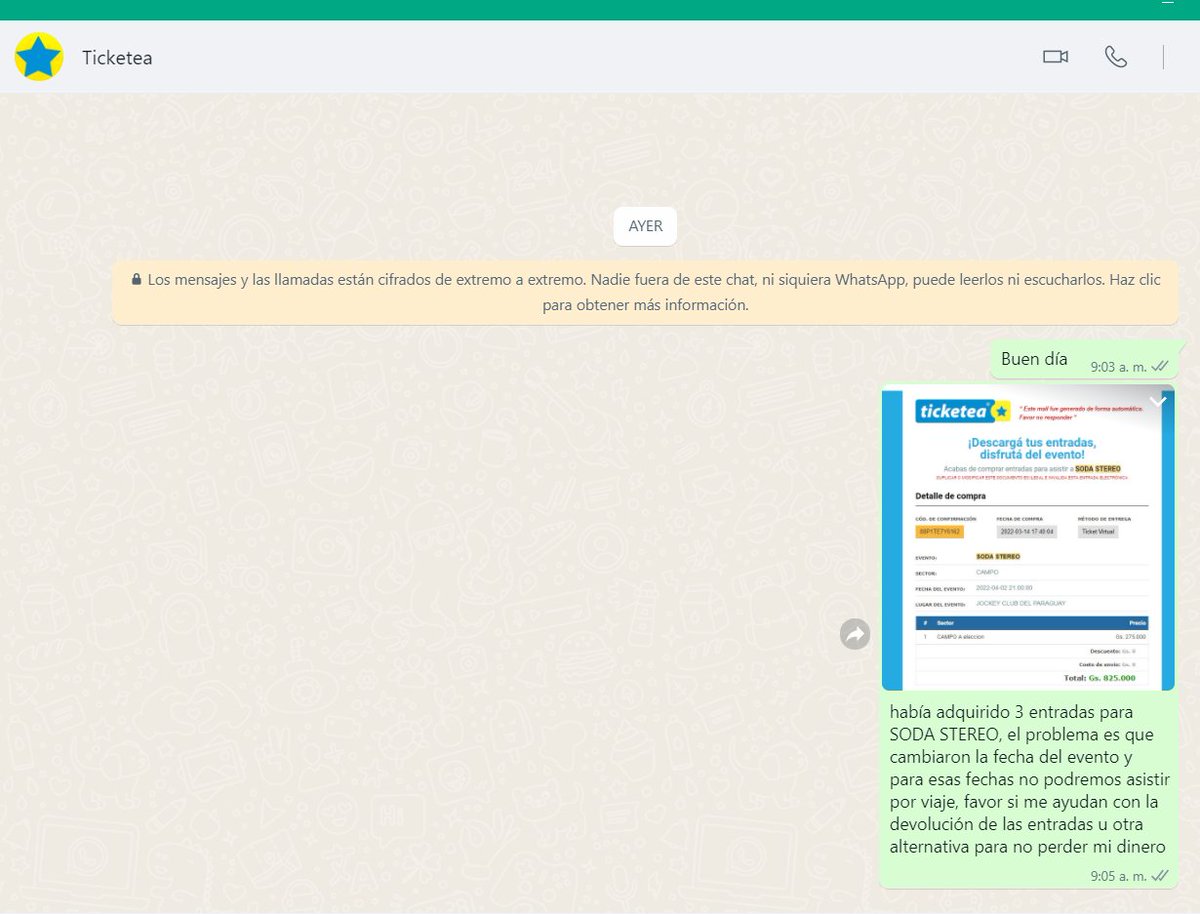Click the 9:03 a. m. timestamp
Viewport: 1200px width, 914px height.
pos(1118,367)
